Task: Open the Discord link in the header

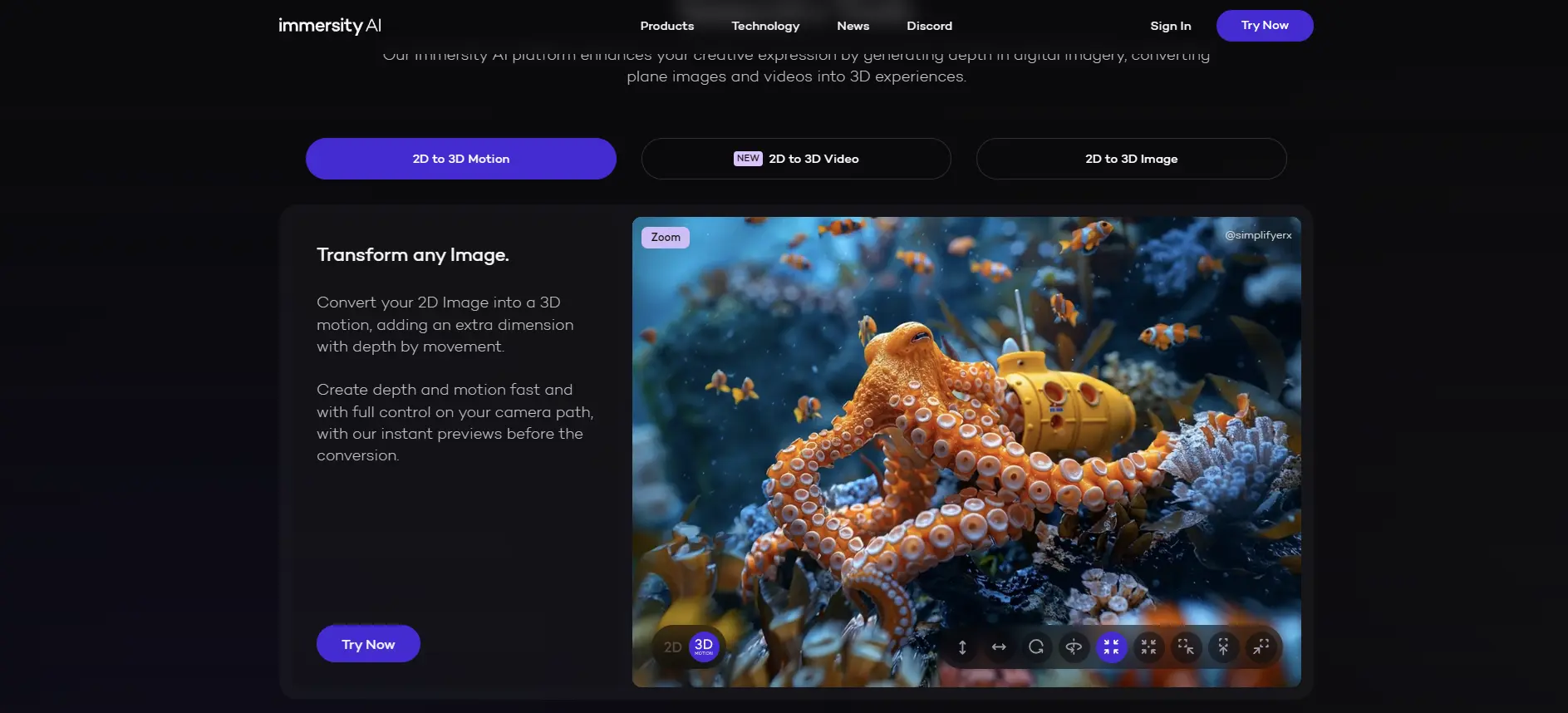Action: (x=930, y=26)
